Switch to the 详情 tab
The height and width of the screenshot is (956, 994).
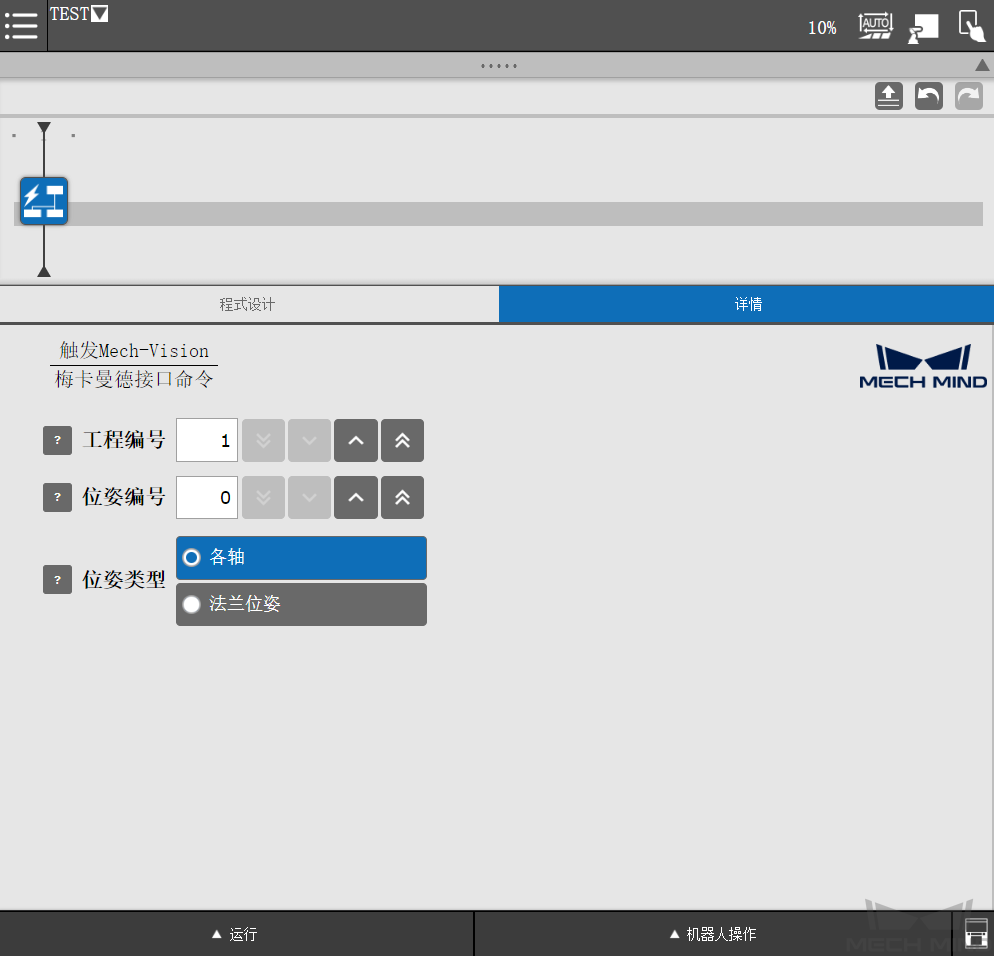[x=747, y=304]
